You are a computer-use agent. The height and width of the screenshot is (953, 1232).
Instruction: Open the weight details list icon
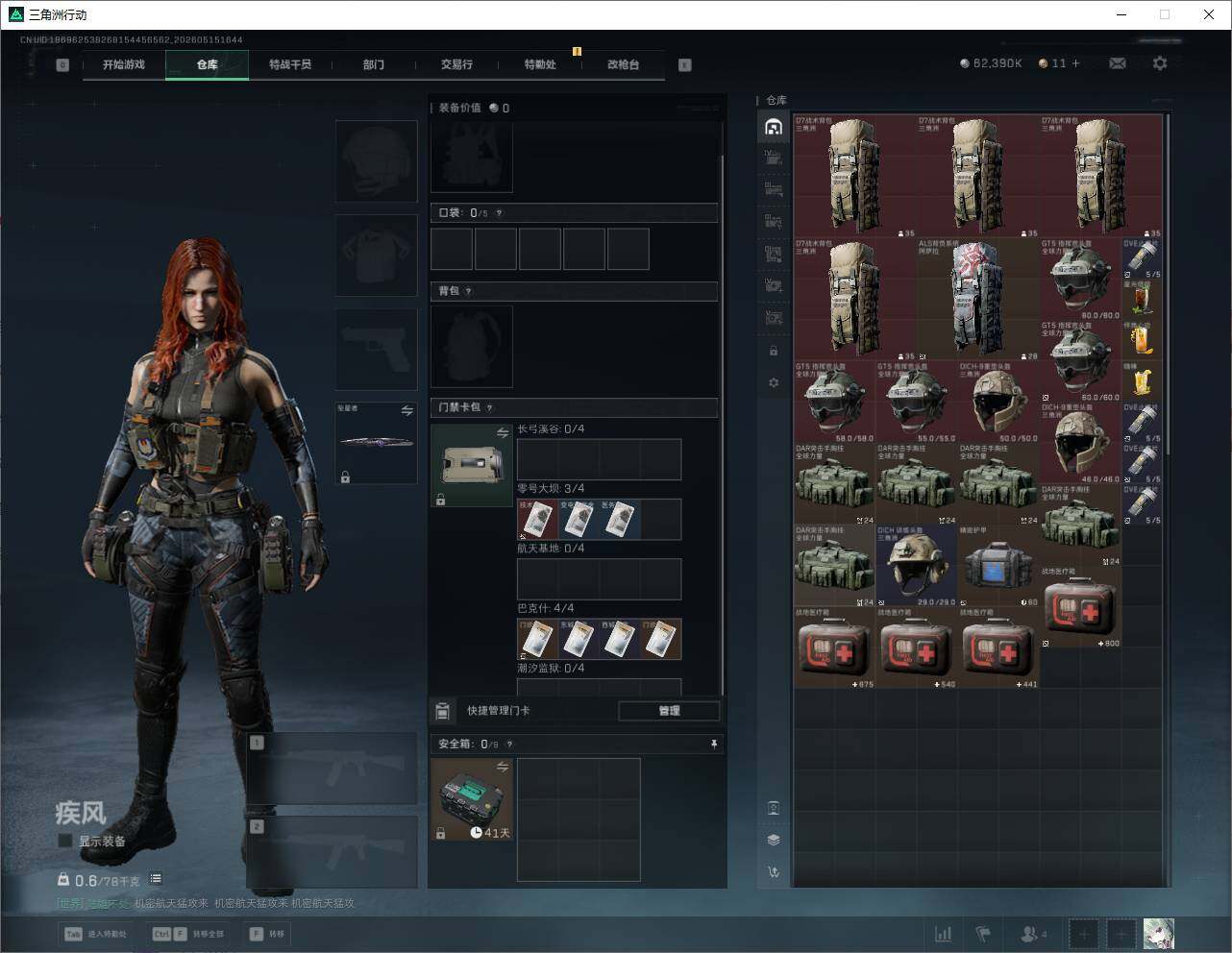coord(156,879)
